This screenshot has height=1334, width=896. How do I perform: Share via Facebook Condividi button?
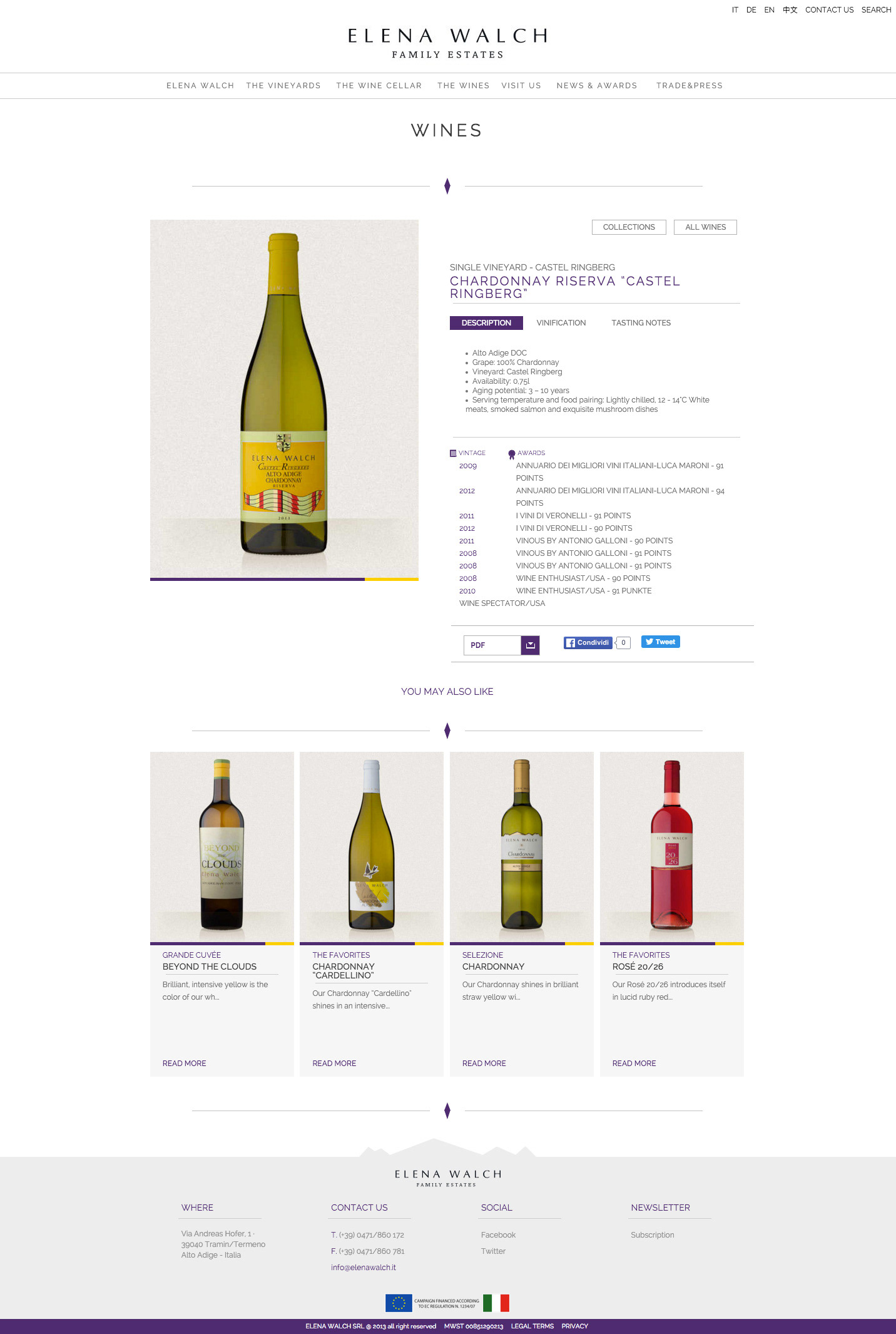[x=588, y=643]
